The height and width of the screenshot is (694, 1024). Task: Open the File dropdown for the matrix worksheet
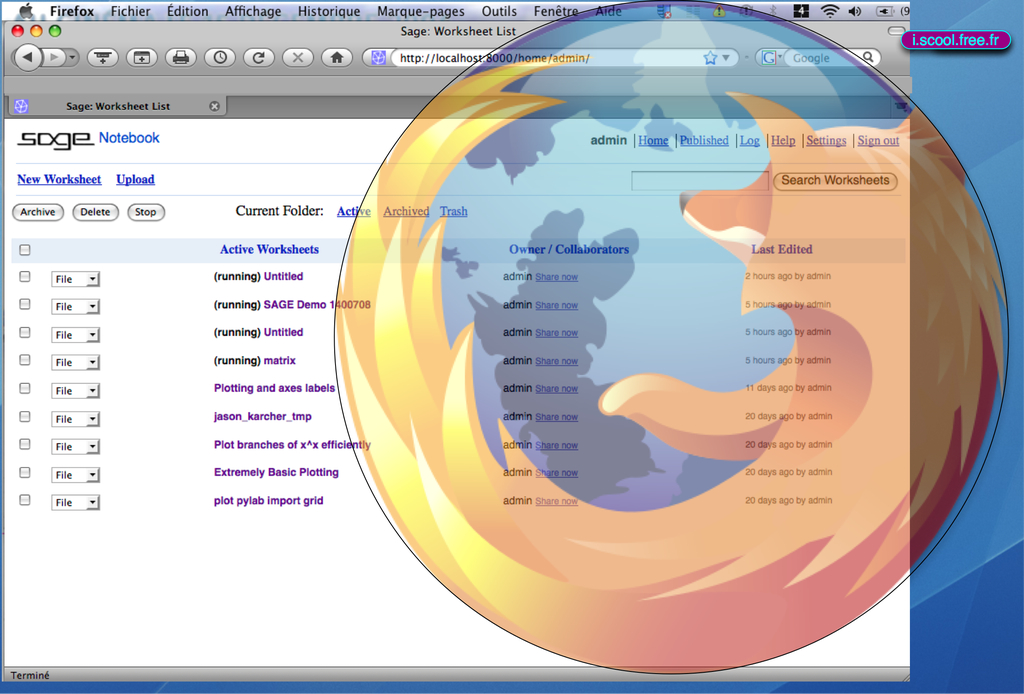pos(75,363)
